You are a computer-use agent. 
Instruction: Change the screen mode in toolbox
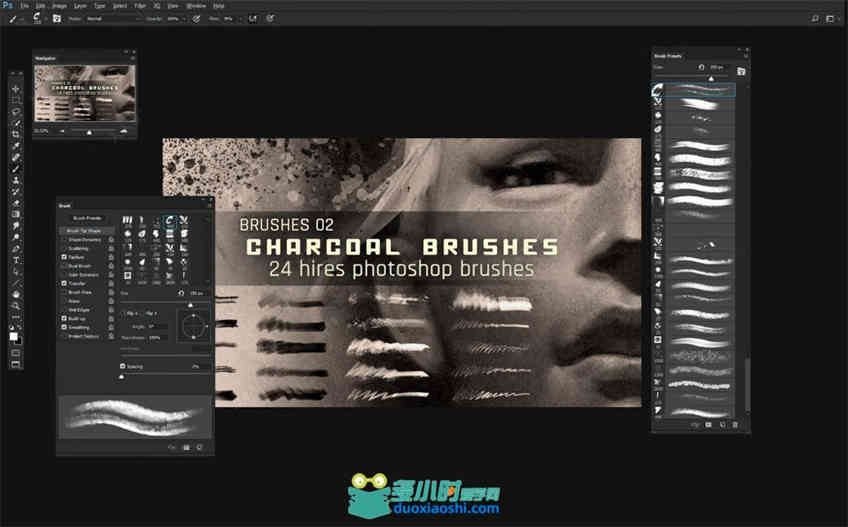pyautogui.click(x=16, y=364)
